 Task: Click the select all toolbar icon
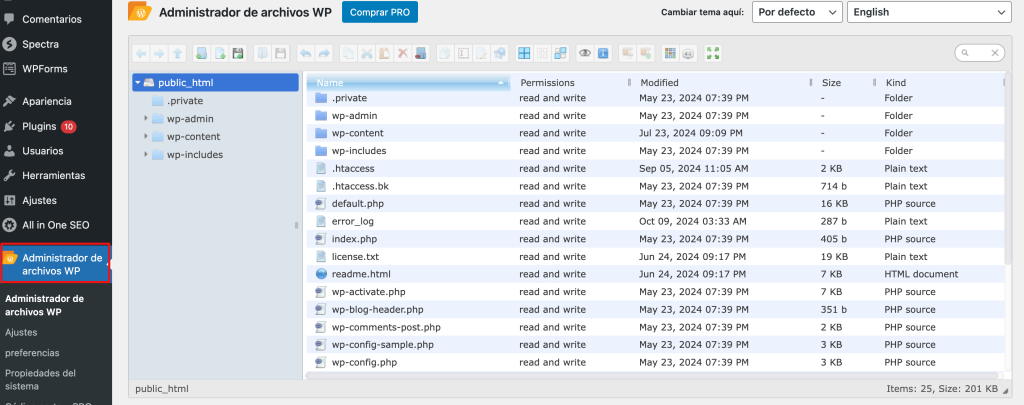pyautogui.click(x=523, y=53)
